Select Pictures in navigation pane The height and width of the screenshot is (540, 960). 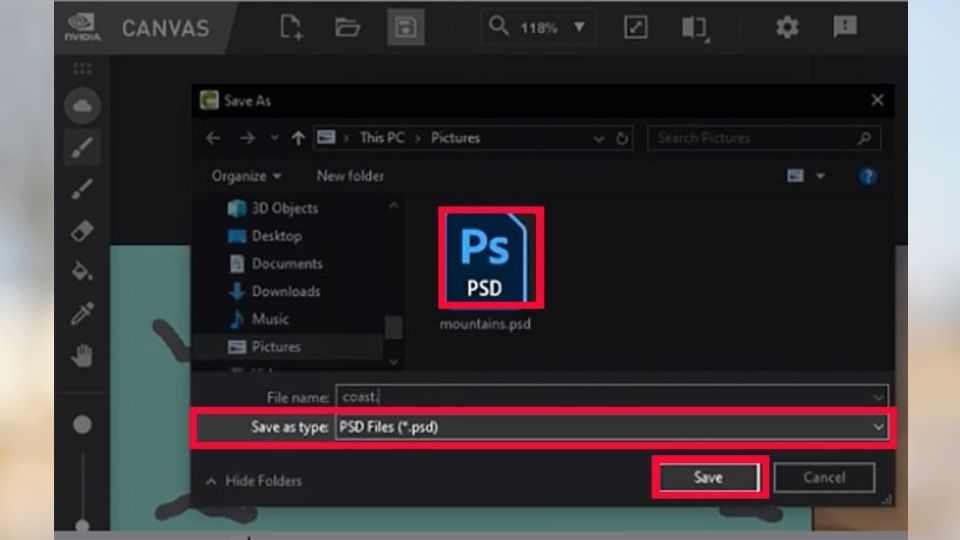(x=264, y=347)
